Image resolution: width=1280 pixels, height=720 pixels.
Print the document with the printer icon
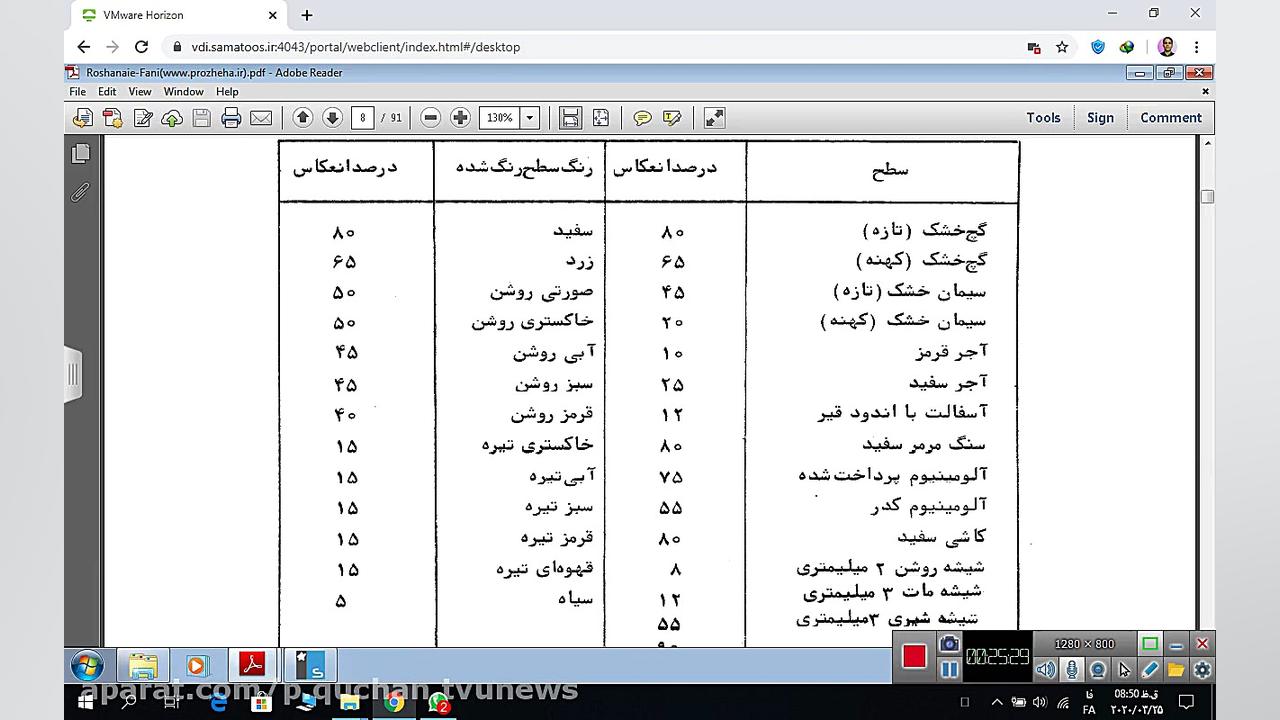[x=231, y=118]
